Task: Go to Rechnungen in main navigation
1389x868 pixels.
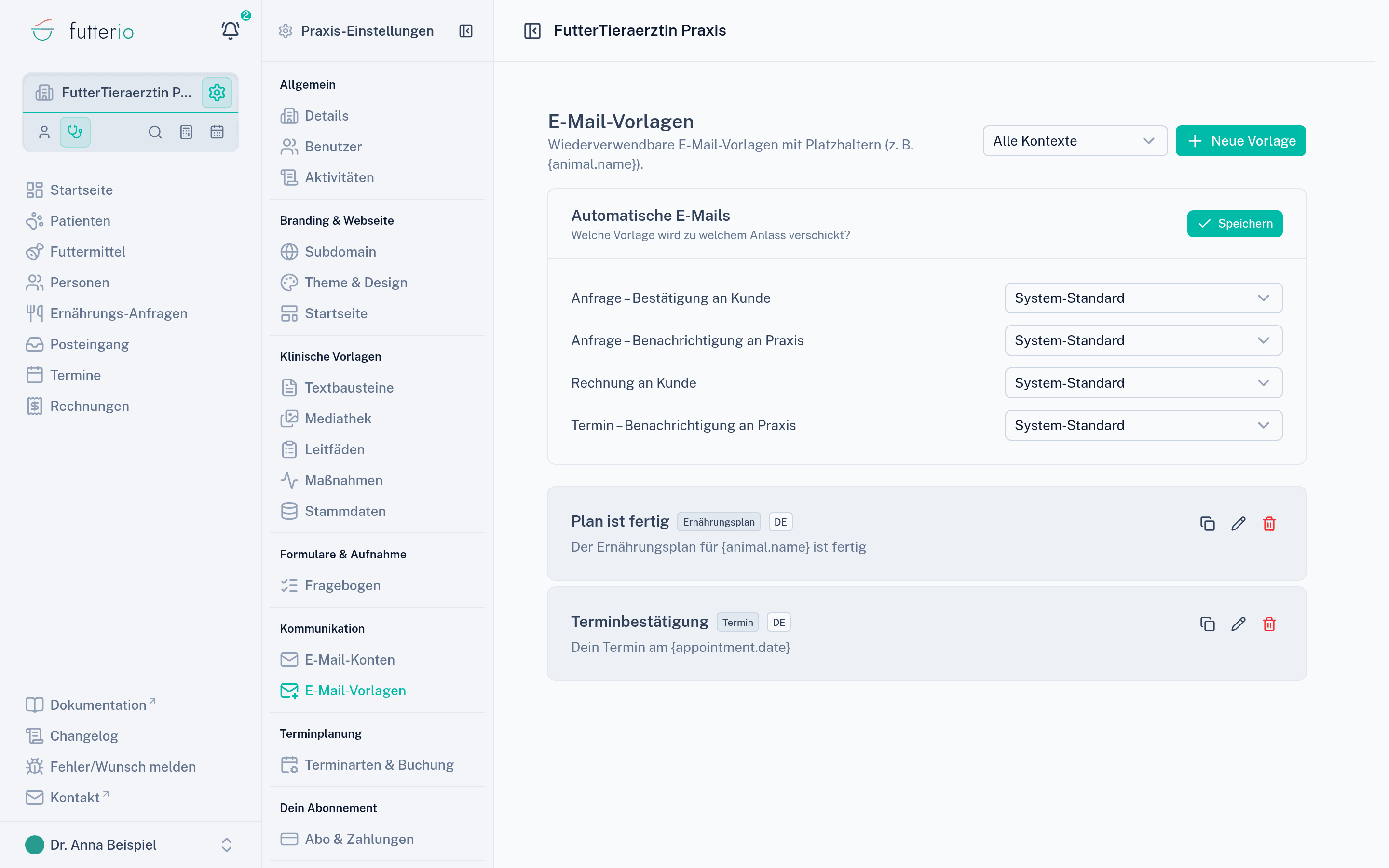Action: pyautogui.click(x=78, y=406)
